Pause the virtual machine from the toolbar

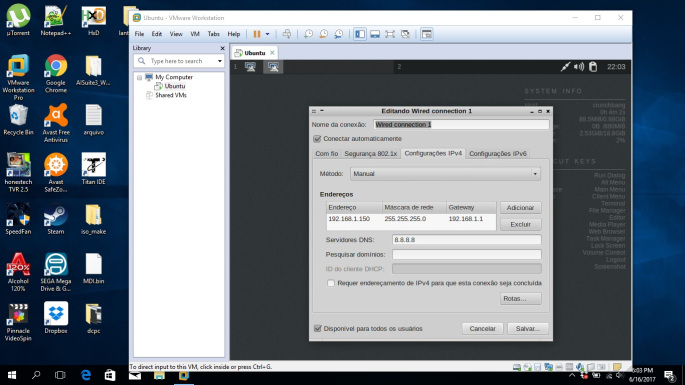coord(257,34)
